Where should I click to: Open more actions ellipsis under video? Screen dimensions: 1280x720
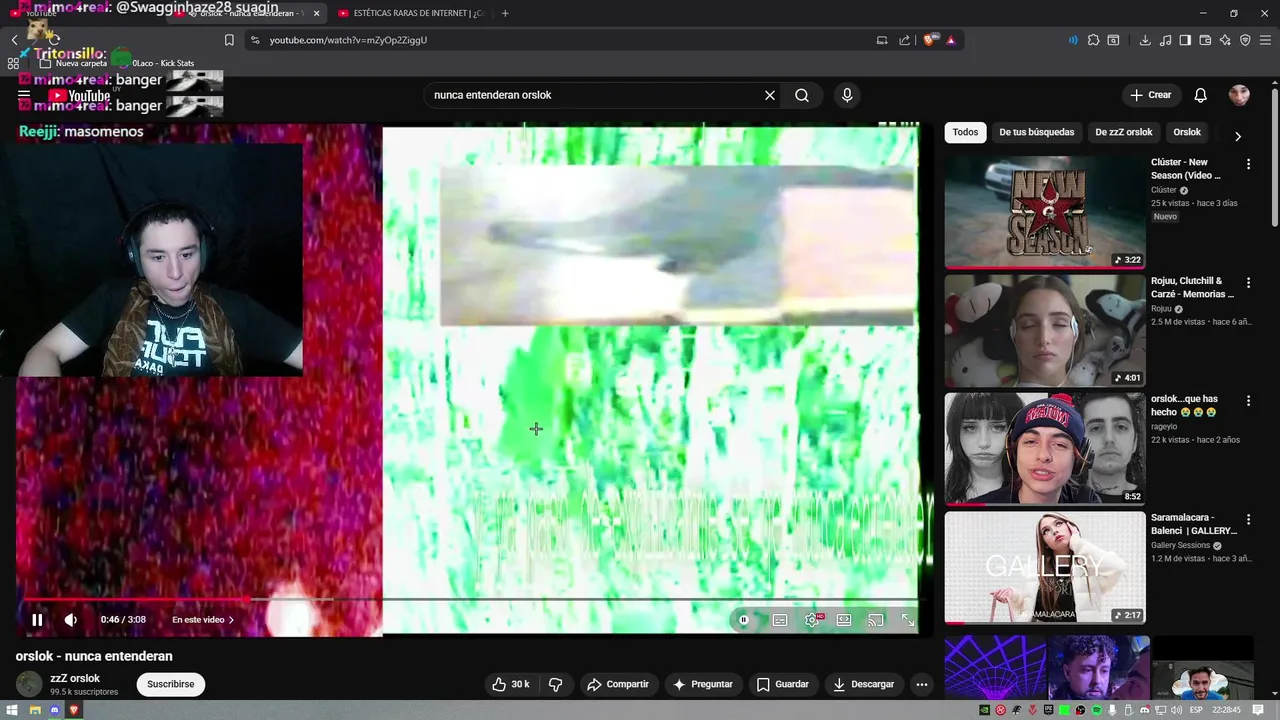(x=922, y=684)
